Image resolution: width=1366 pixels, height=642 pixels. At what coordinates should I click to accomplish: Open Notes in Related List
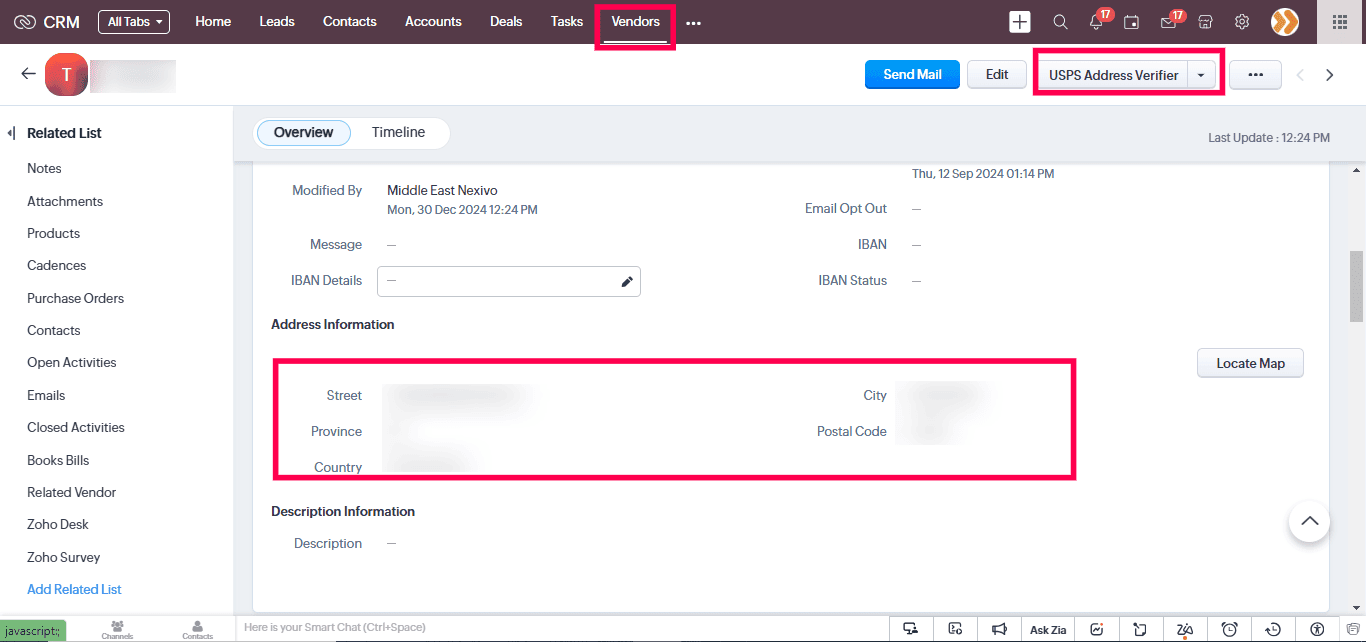click(x=44, y=168)
